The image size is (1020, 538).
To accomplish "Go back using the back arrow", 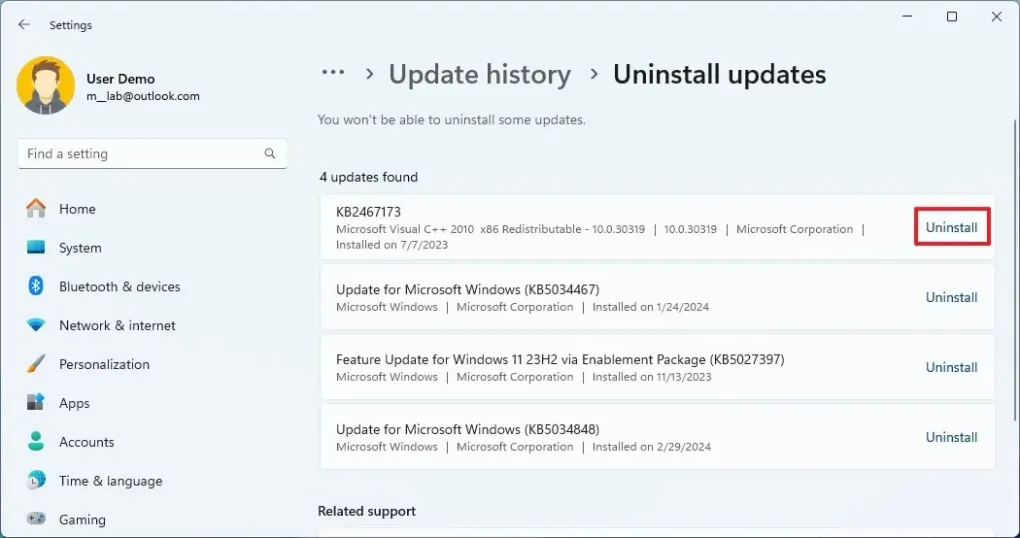I will pyautogui.click(x=24, y=25).
